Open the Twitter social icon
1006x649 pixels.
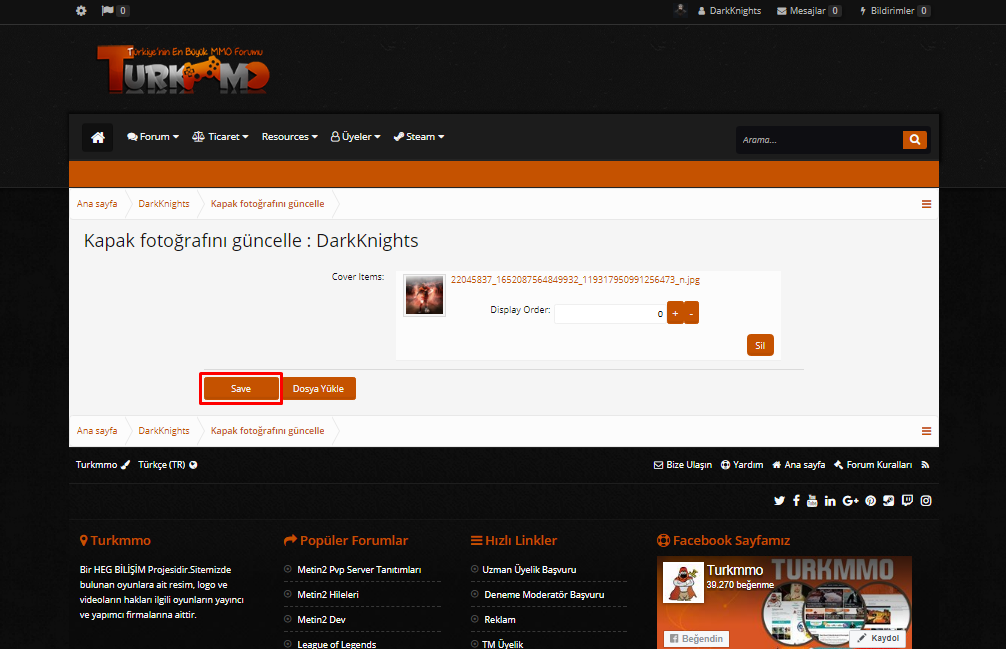(x=779, y=501)
